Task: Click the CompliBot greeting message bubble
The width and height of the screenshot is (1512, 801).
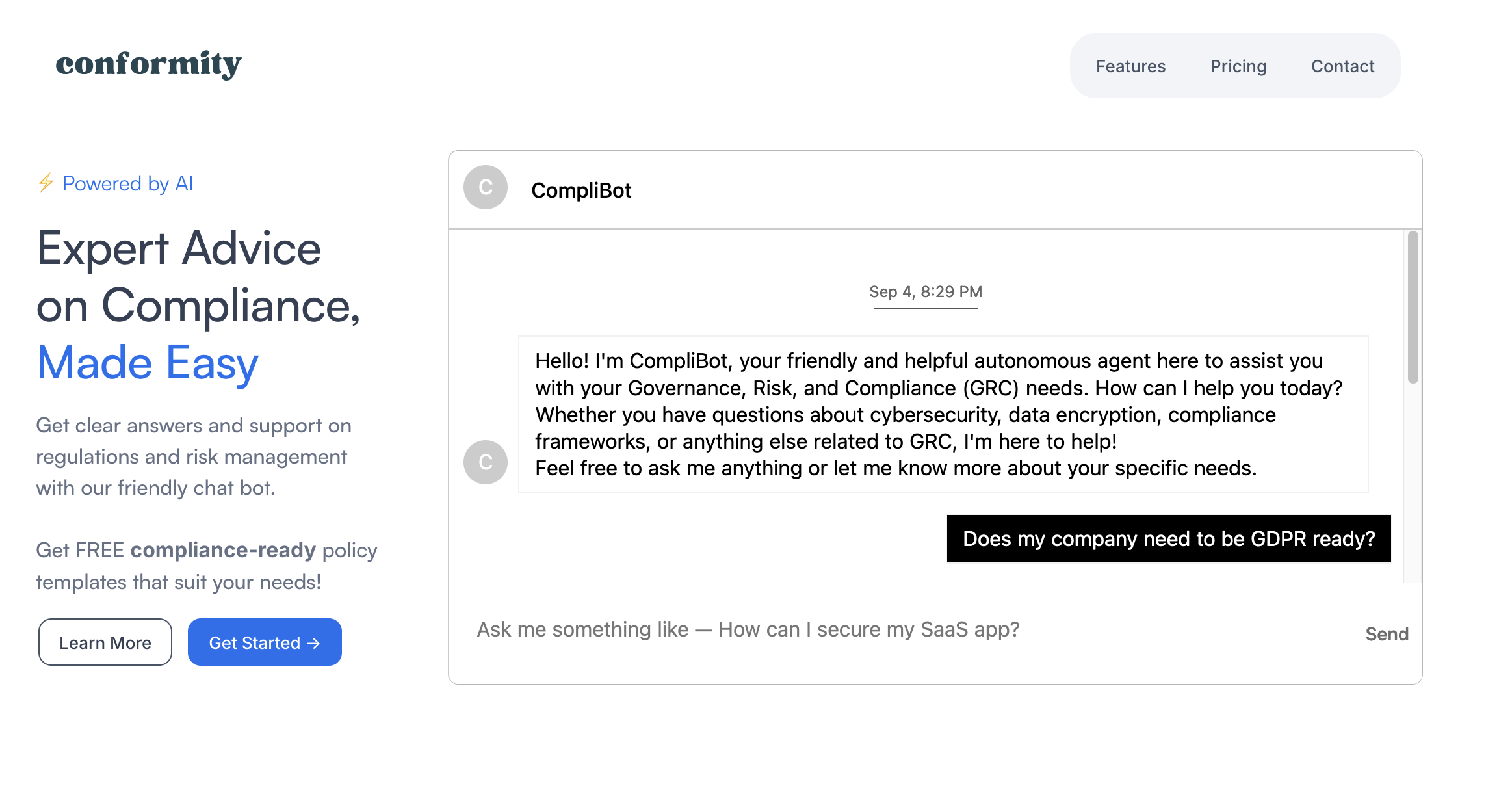Action: coord(943,414)
